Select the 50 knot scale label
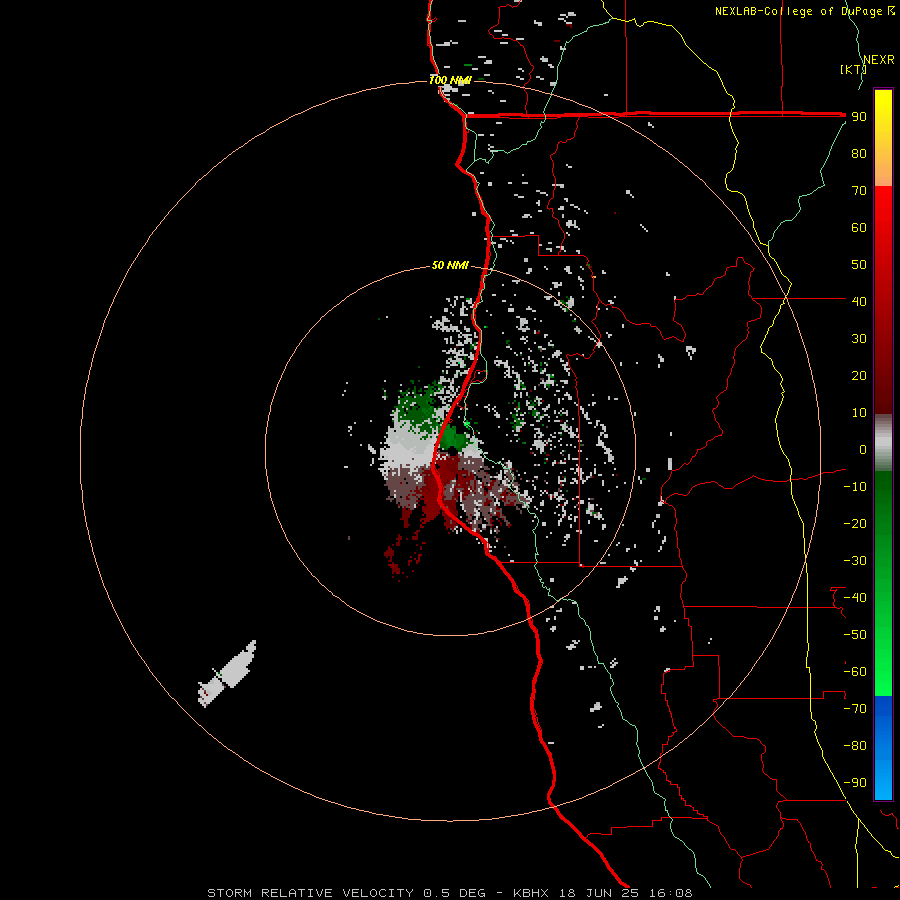Screen dimensions: 900x900 (859, 265)
